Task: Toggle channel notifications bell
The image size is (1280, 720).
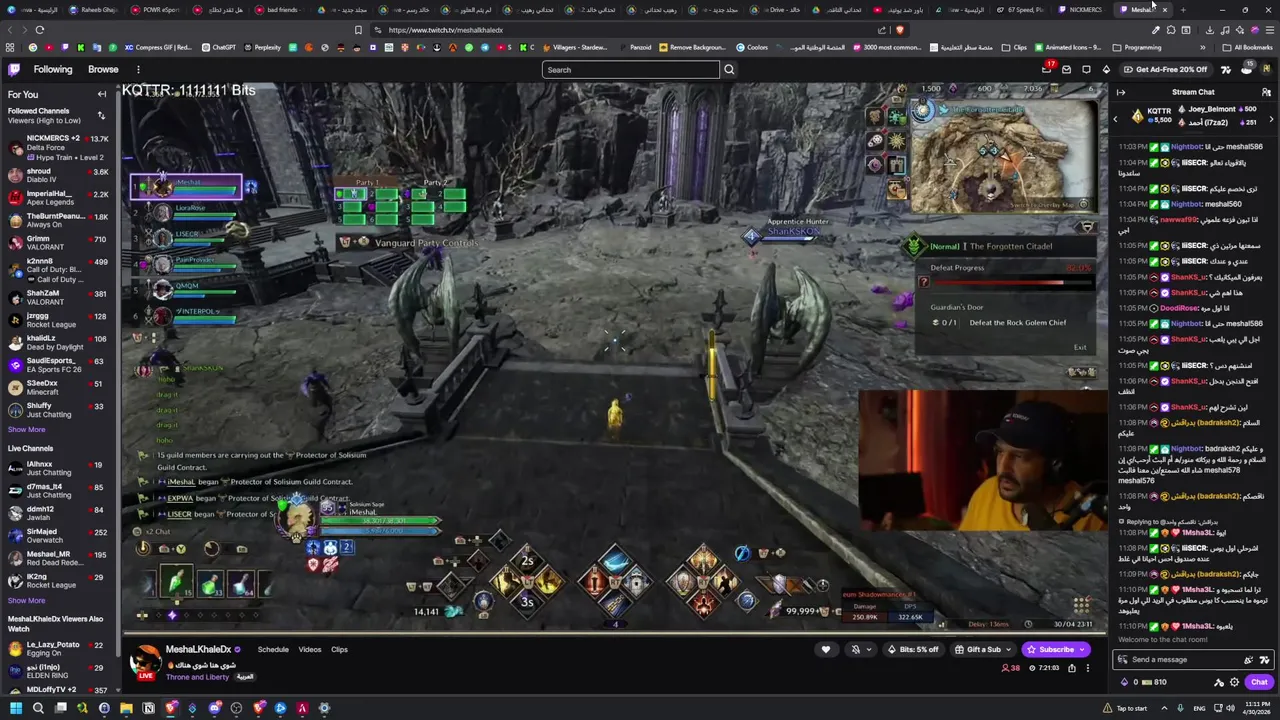Action: [x=855, y=649]
